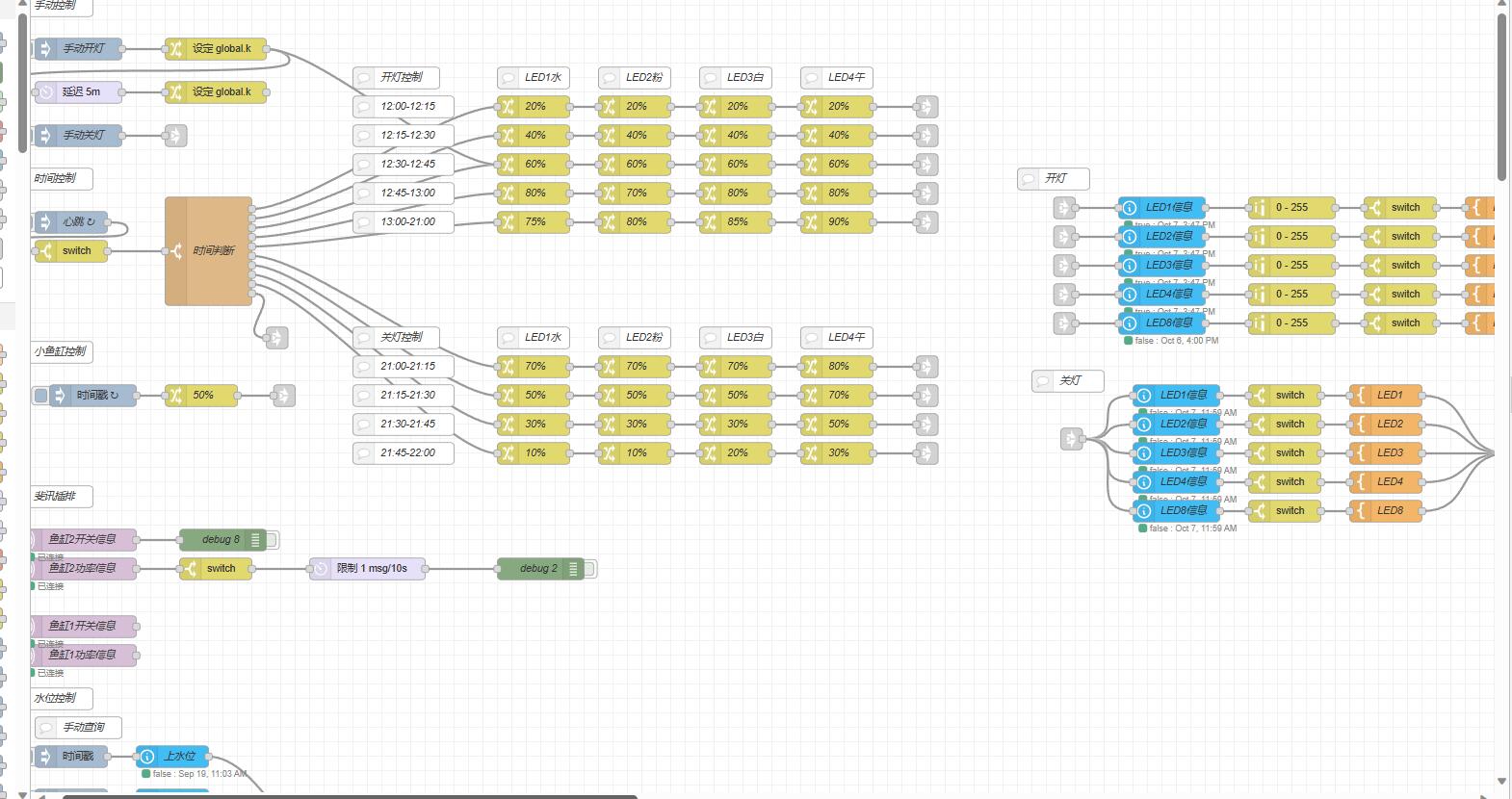Click the brace icon on orange LED1 node
Image resolution: width=1512 pixels, height=799 pixels.
point(1360,395)
